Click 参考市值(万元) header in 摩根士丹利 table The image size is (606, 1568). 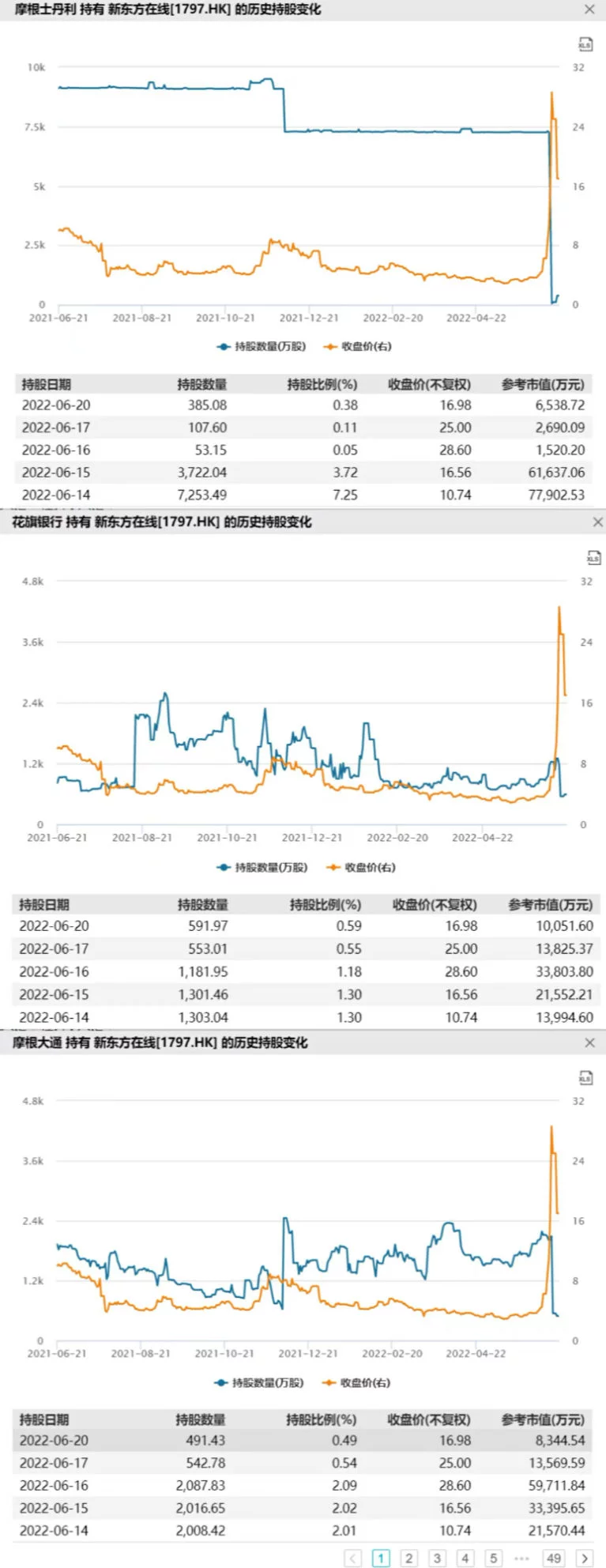(543, 384)
